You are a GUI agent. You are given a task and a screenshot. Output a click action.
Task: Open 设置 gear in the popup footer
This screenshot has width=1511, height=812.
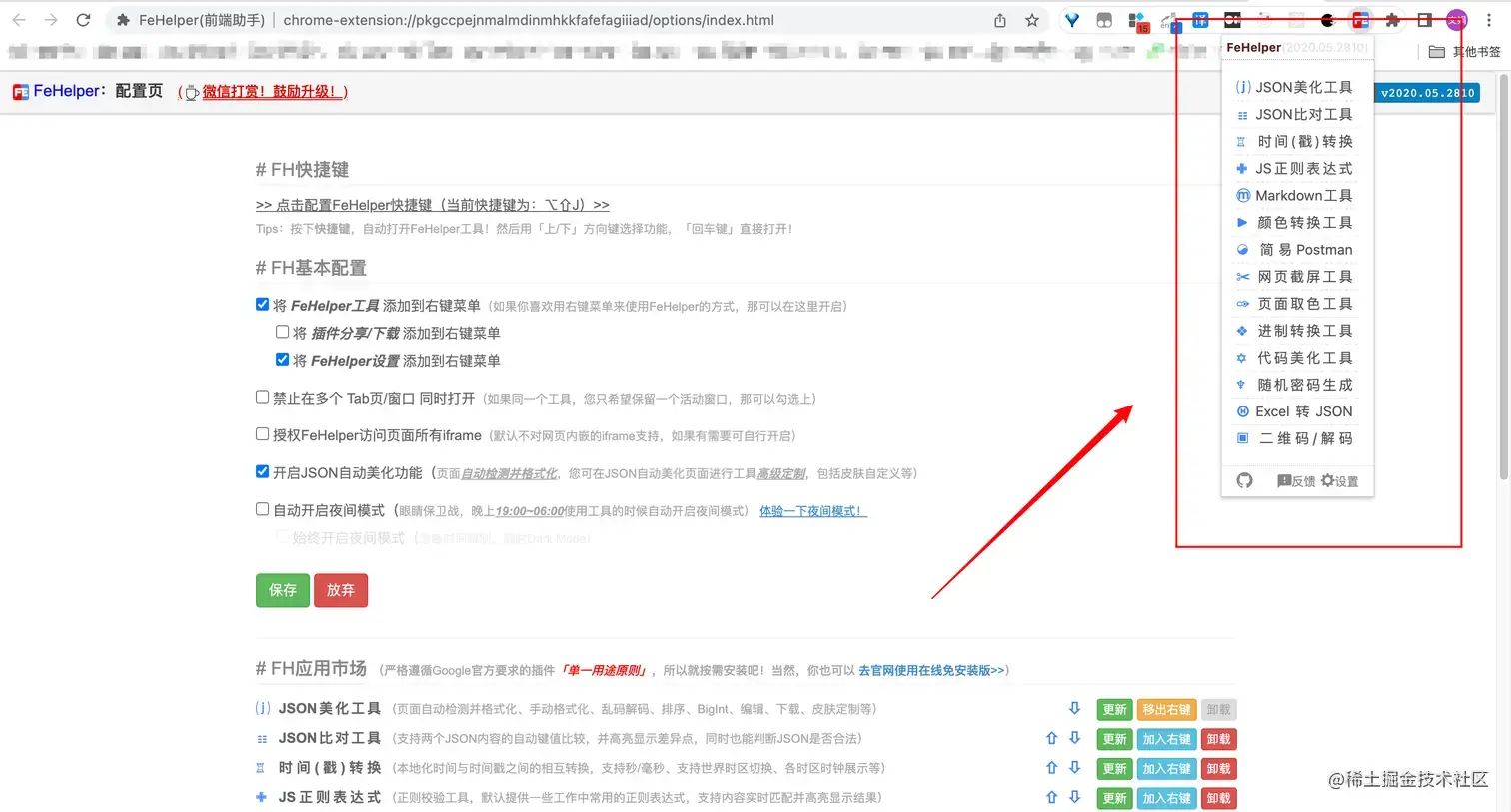point(1340,481)
